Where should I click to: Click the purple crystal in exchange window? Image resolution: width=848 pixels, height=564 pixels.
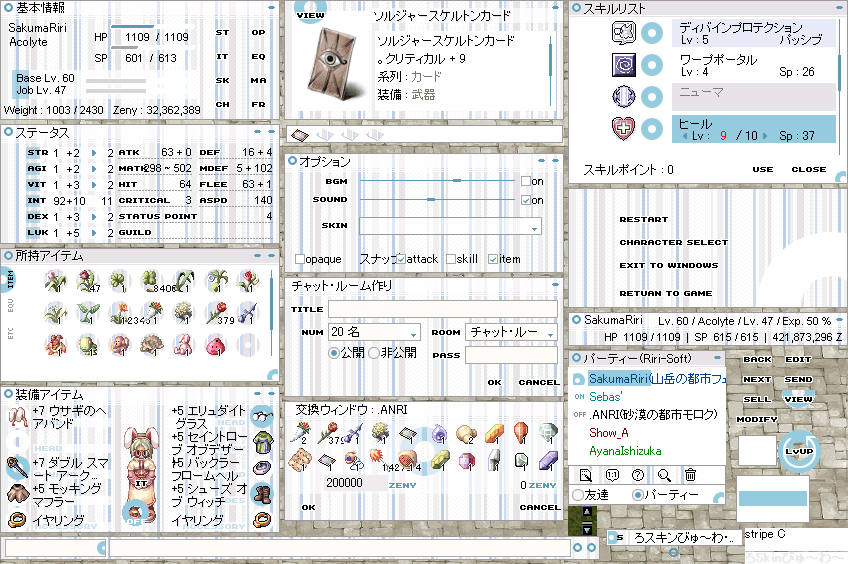point(548,460)
